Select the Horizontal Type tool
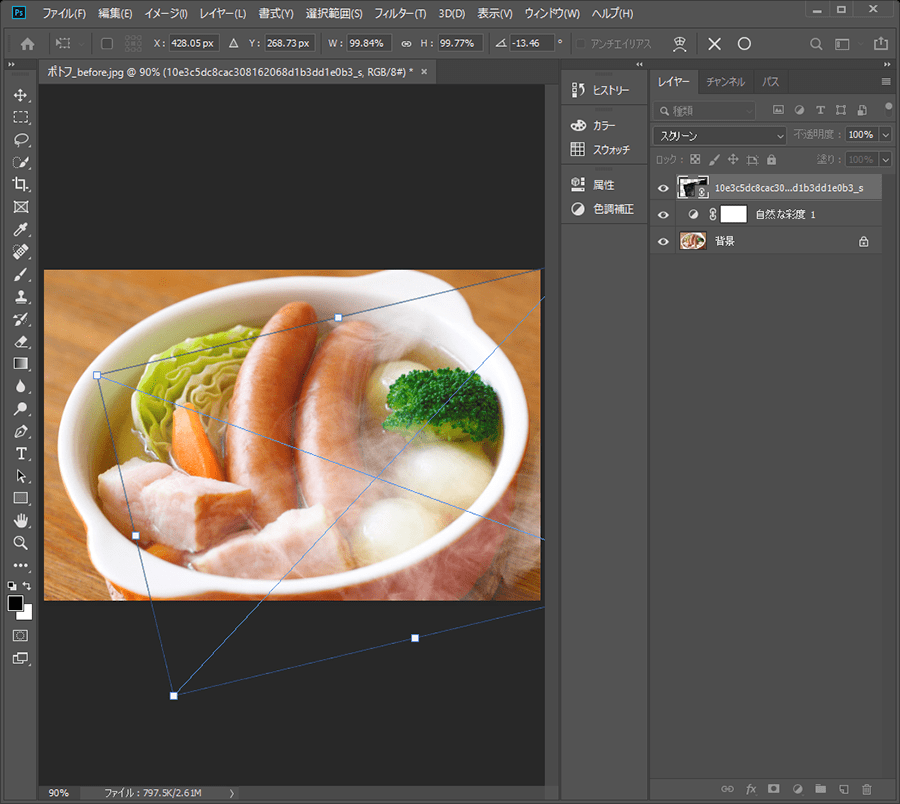 pos(21,453)
